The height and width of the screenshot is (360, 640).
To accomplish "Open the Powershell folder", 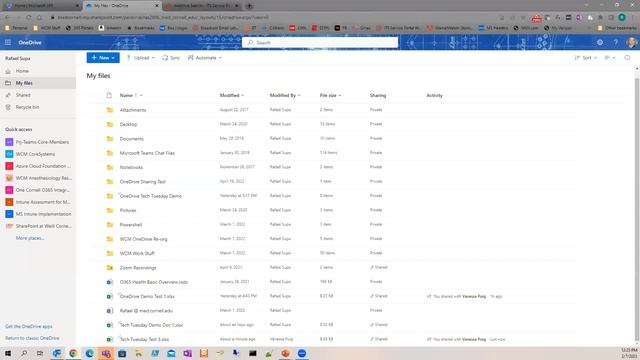I will pos(131,224).
